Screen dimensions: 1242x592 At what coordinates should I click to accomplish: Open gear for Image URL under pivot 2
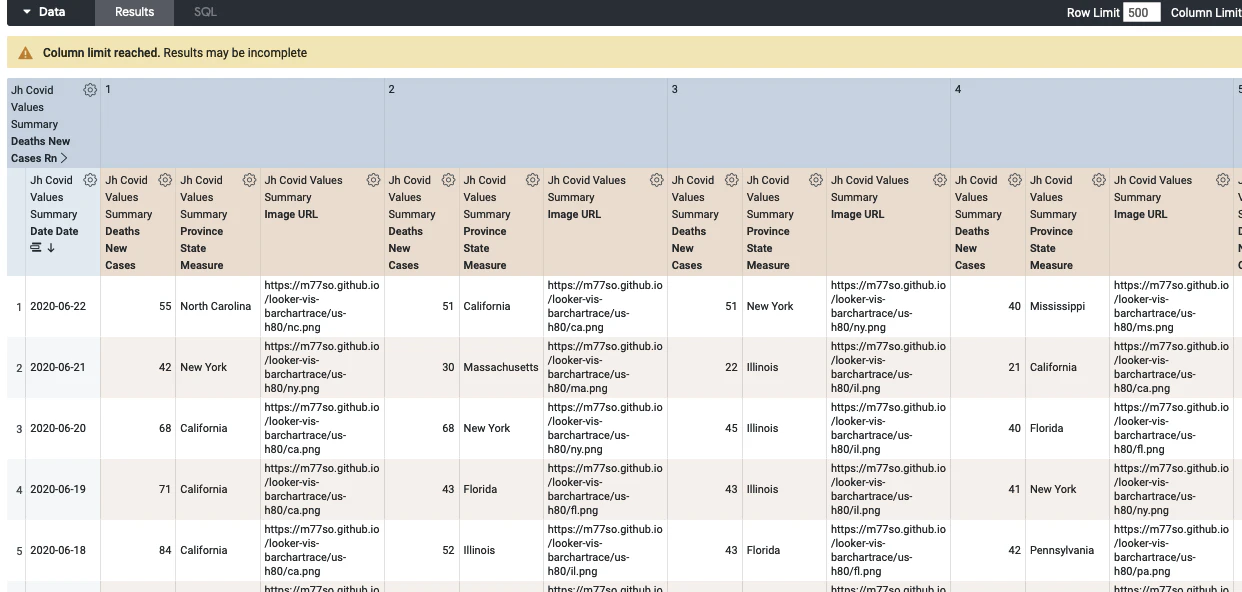click(656, 180)
